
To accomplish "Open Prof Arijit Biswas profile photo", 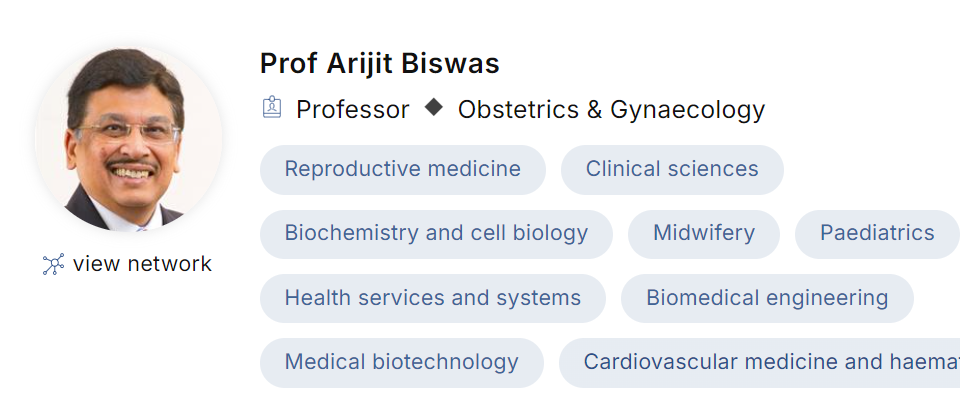I will click(x=127, y=136).
